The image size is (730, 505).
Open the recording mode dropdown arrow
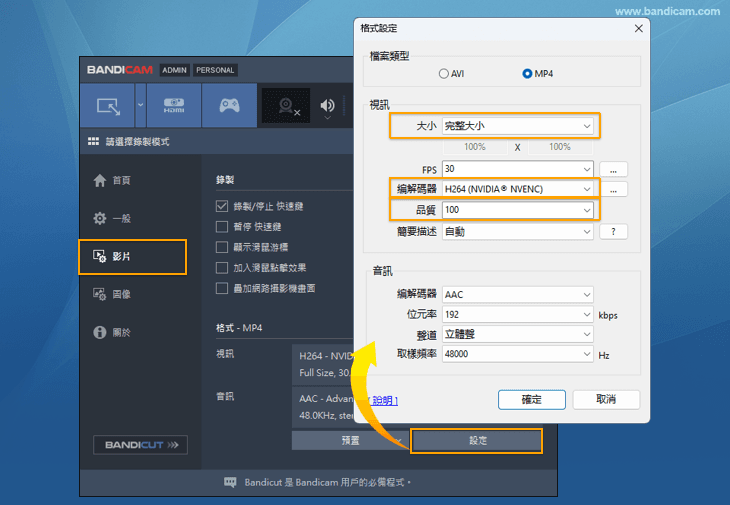point(141,106)
